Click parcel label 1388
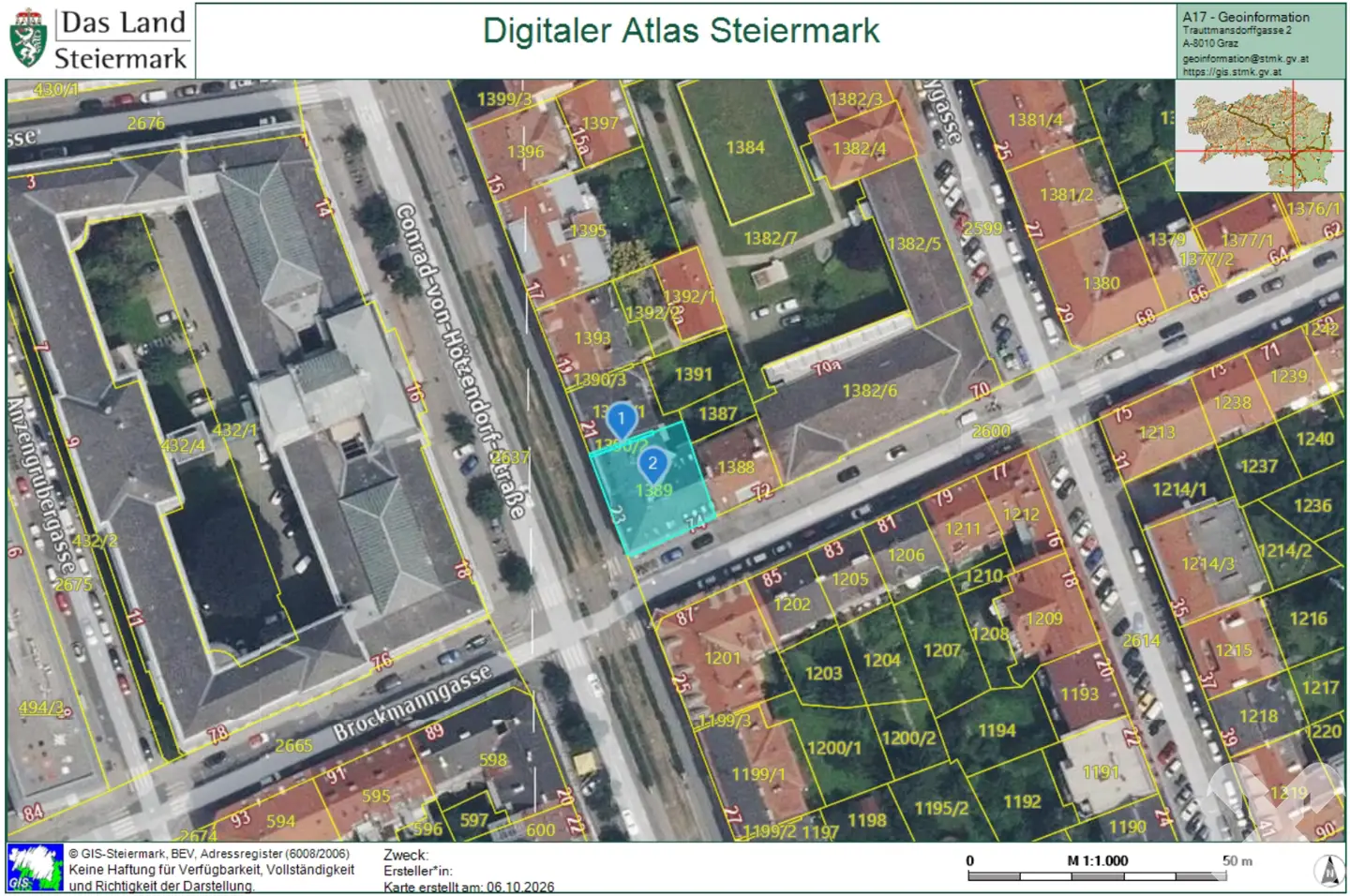This screenshot has width=1350, height=896. point(736,467)
